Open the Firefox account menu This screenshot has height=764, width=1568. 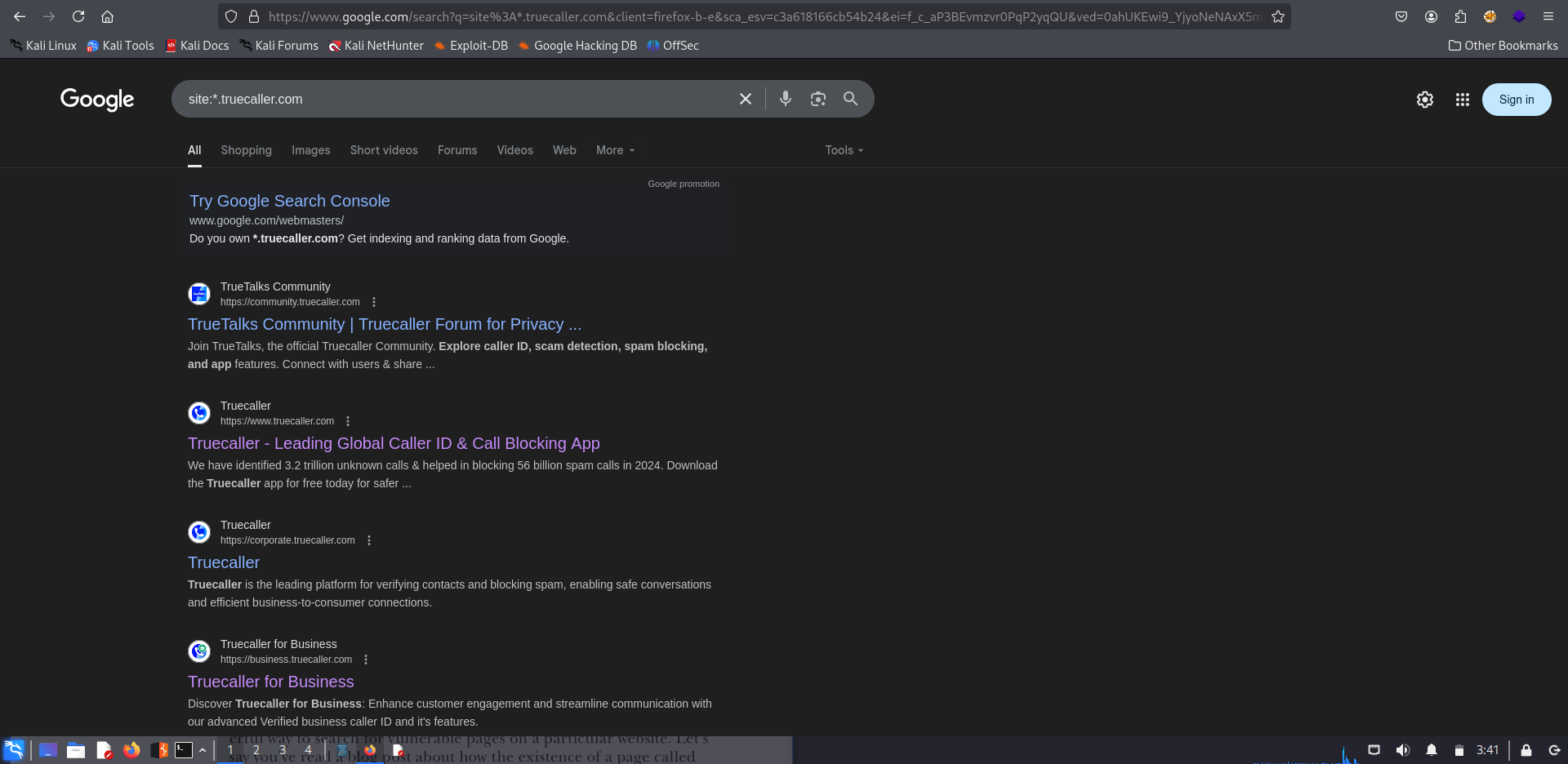pos(1431,16)
